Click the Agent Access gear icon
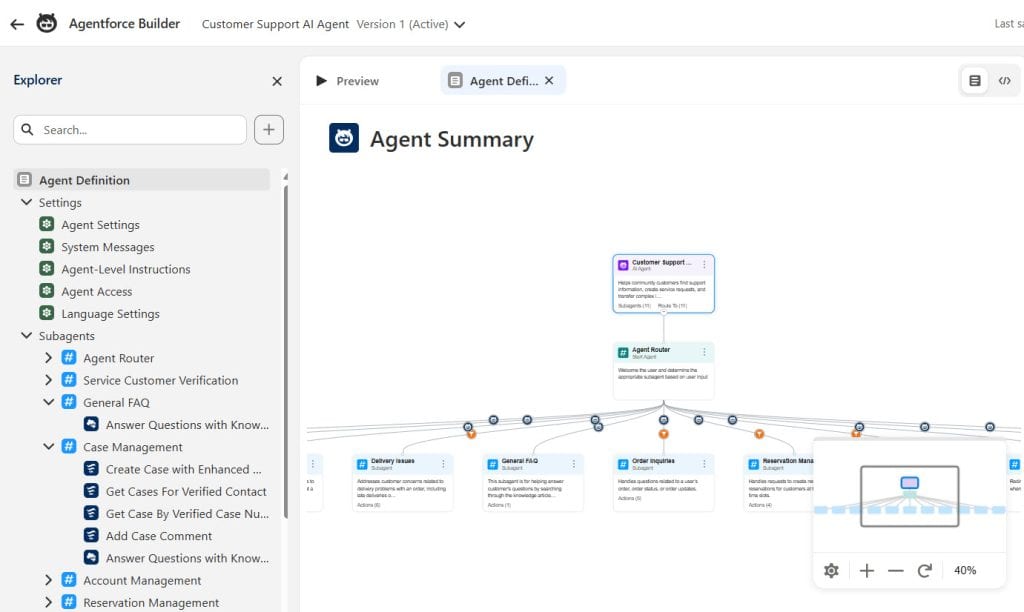 tap(46, 291)
